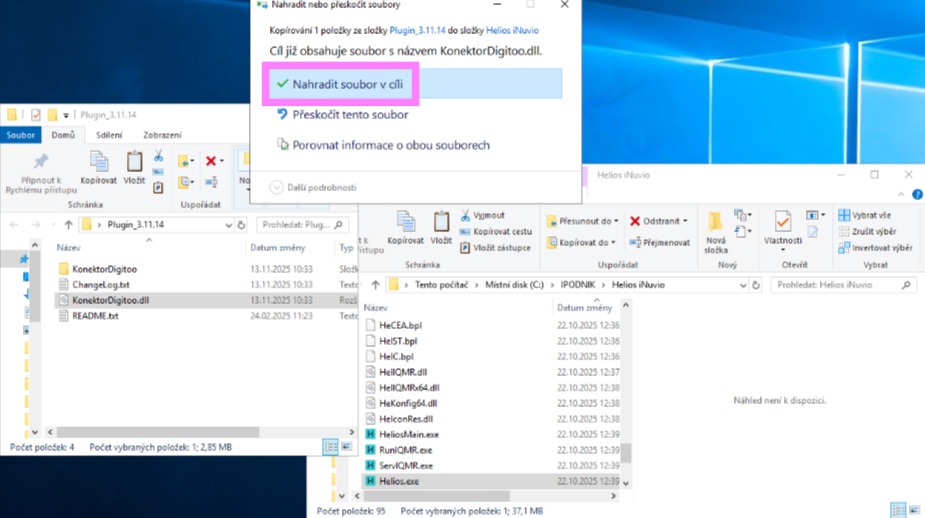The image size is (925, 518).
Task: Click move-to icon in Plugin_3.11.14 ribbon
Action: coord(185,161)
